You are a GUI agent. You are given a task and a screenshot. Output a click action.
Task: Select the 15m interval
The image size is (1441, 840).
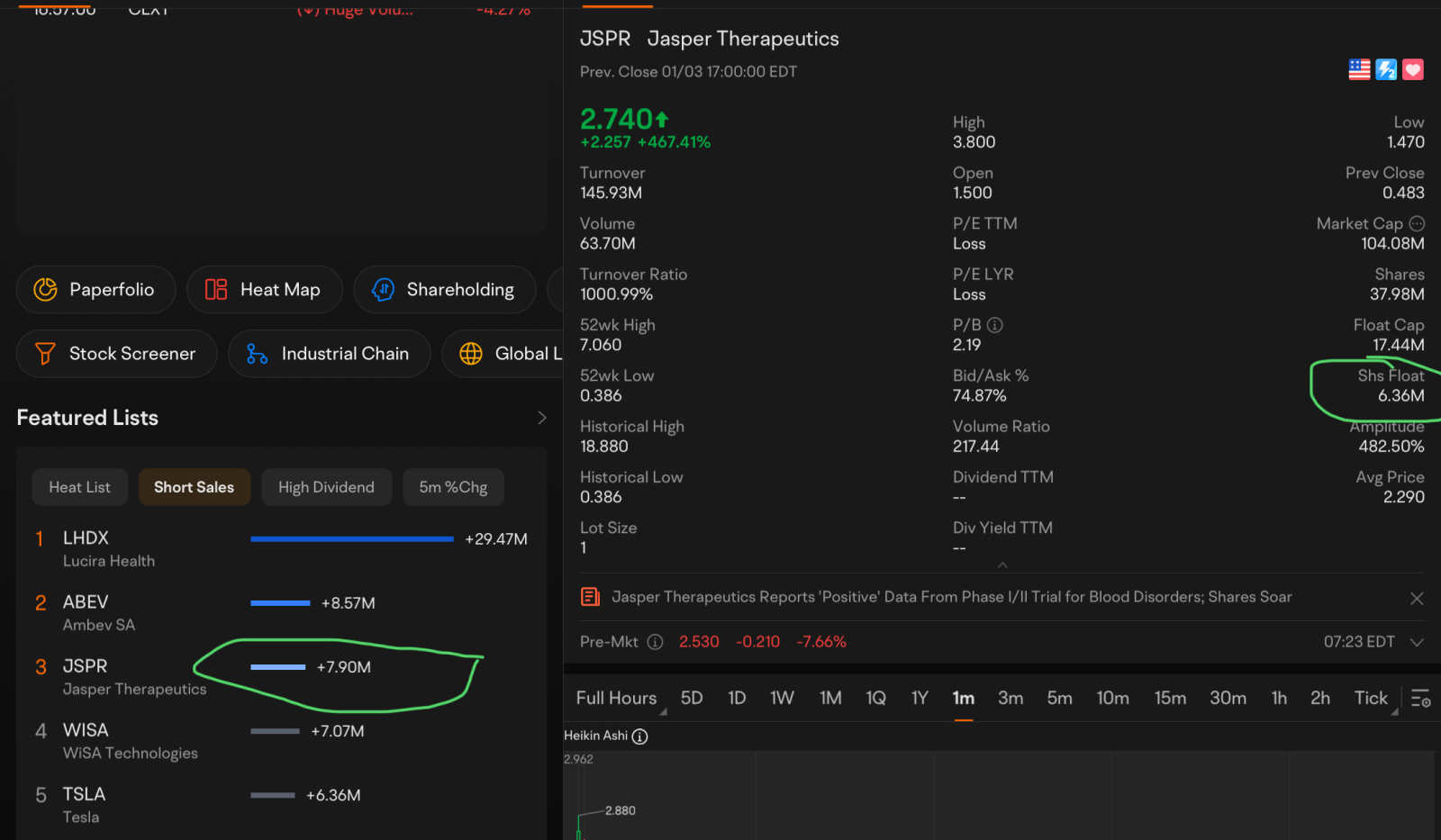[x=1170, y=699]
